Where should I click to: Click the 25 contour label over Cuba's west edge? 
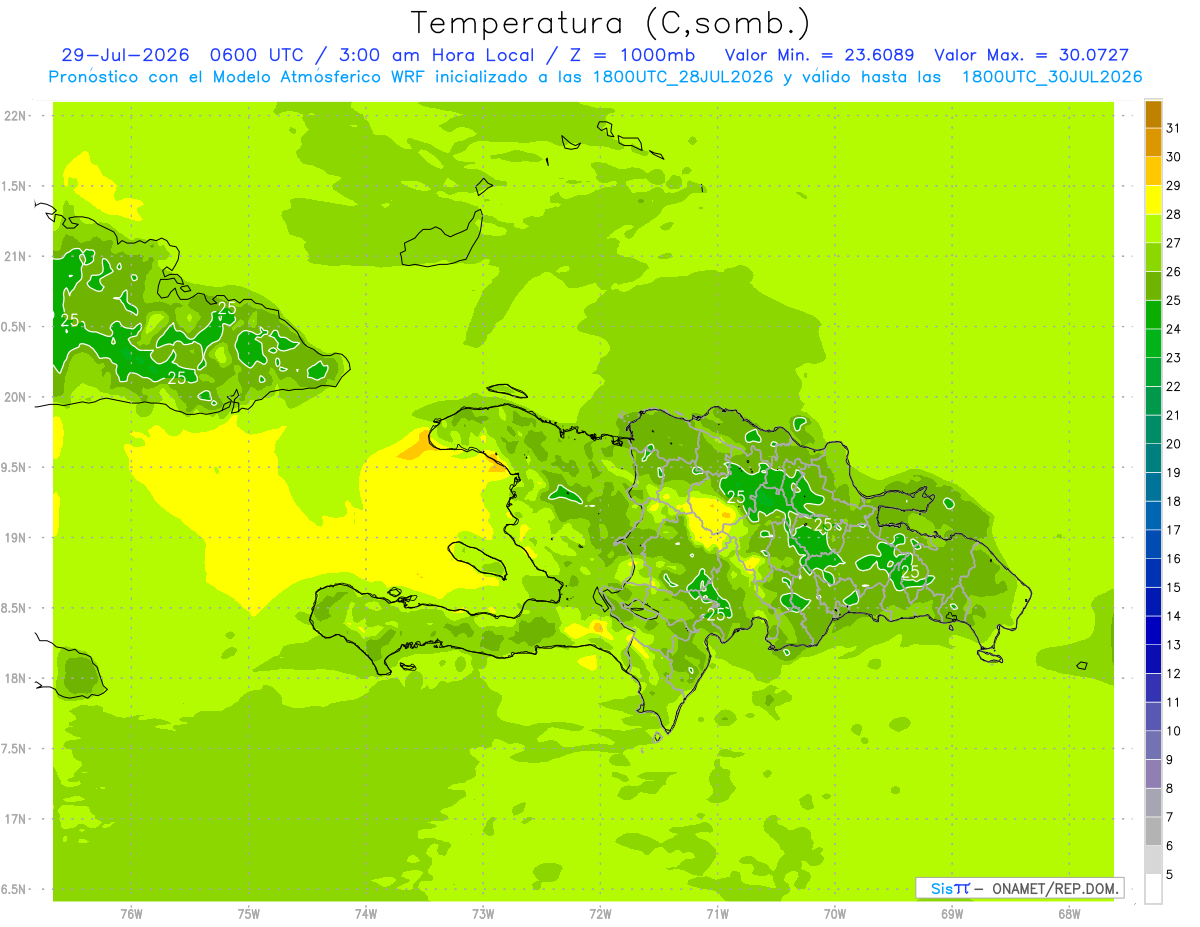point(70,320)
